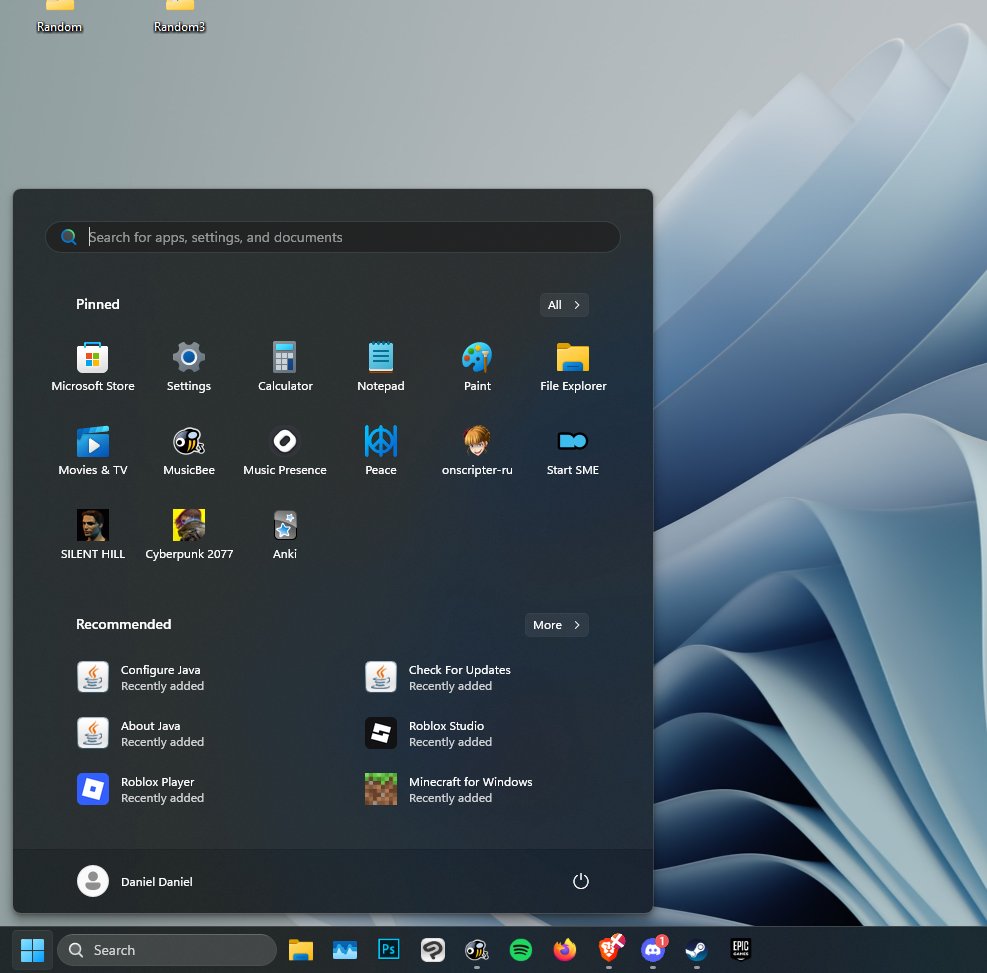Open Anki pinned app
Image resolution: width=987 pixels, height=973 pixels.
coord(285,535)
